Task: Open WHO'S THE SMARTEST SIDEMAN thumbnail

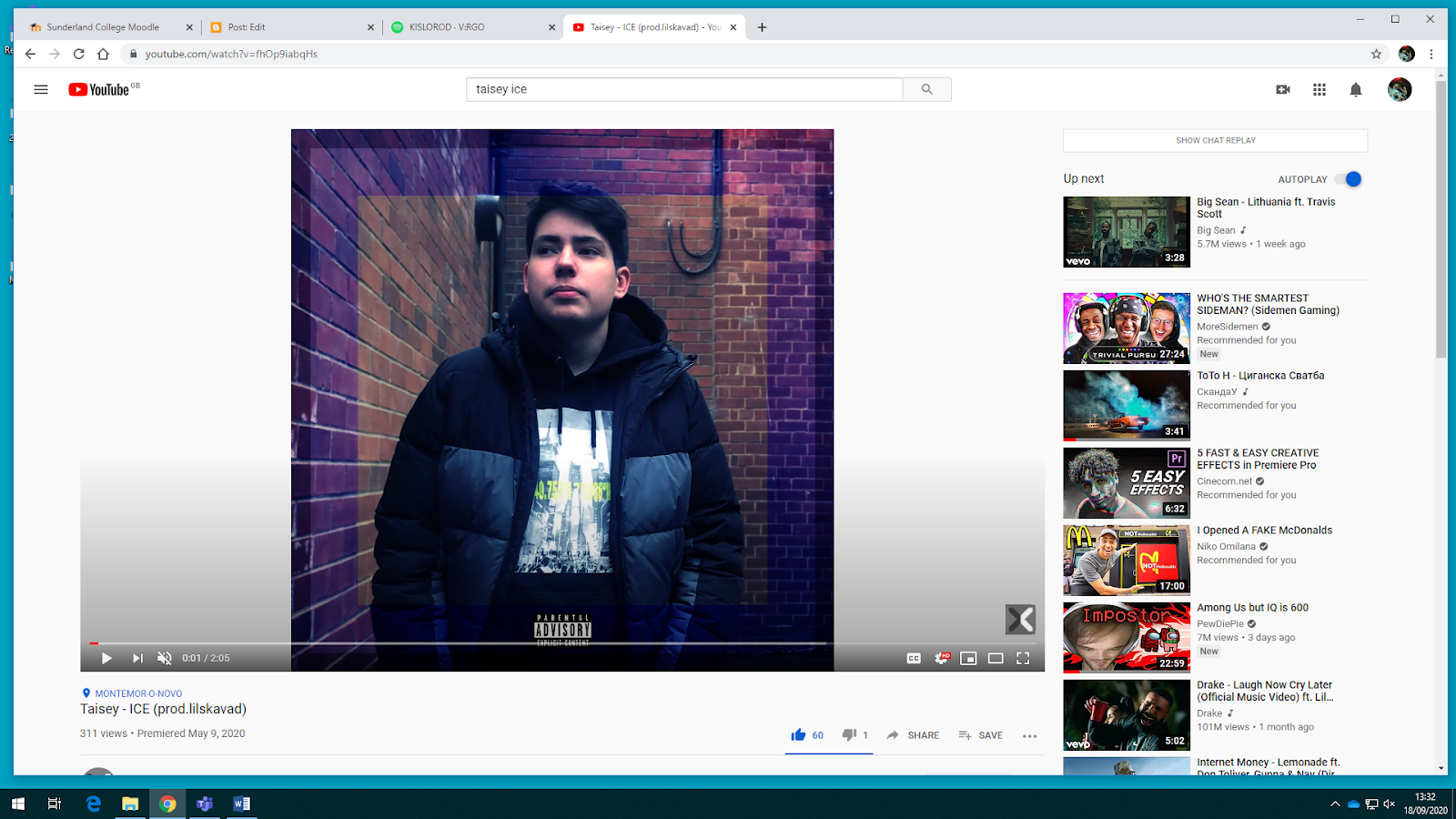Action: pos(1127,329)
